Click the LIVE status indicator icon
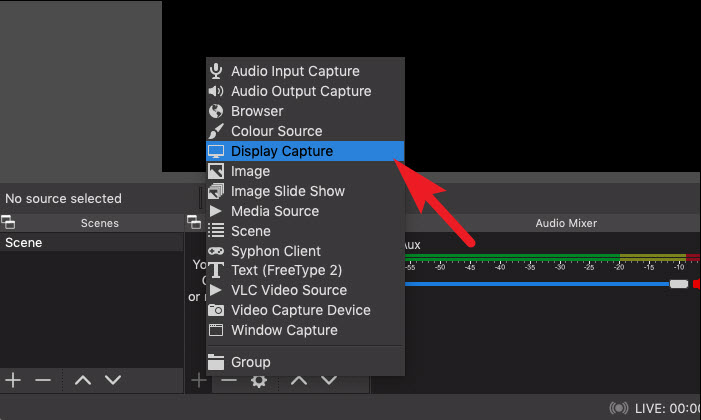 [619, 408]
